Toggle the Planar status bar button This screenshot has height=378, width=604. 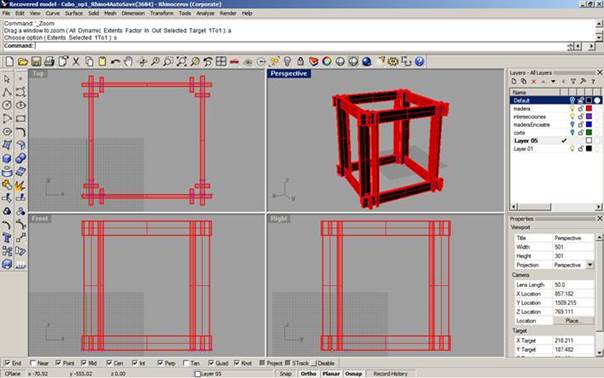[x=331, y=374]
